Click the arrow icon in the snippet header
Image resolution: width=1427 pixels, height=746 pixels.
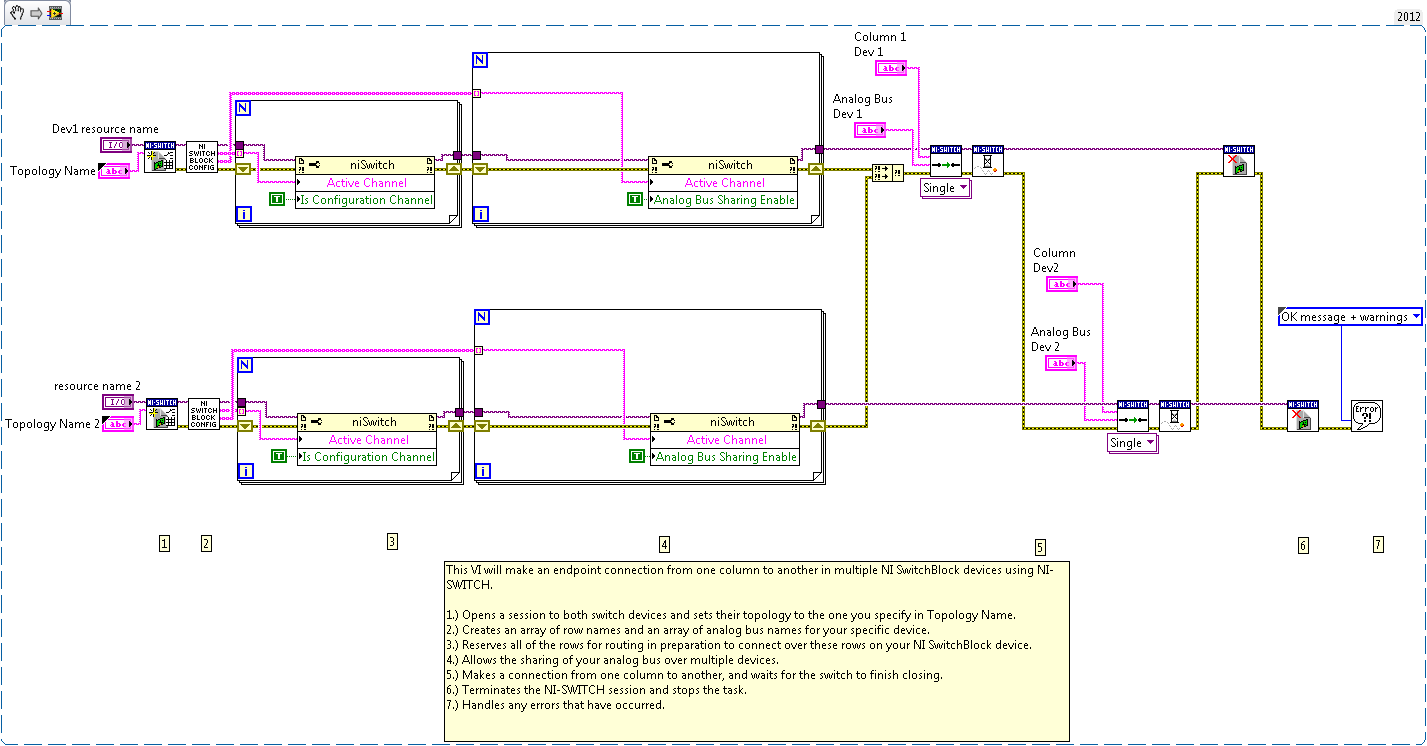34,12
